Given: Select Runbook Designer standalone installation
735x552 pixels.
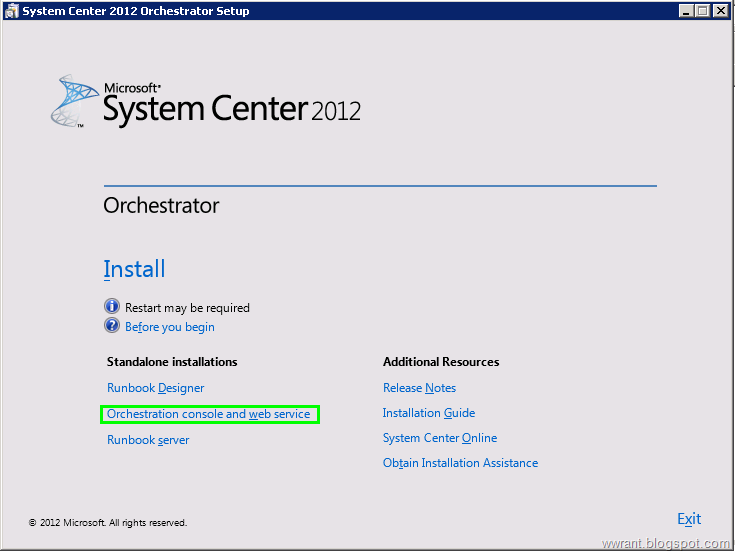Looking at the screenshot, I should pyautogui.click(x=156, y=388).
